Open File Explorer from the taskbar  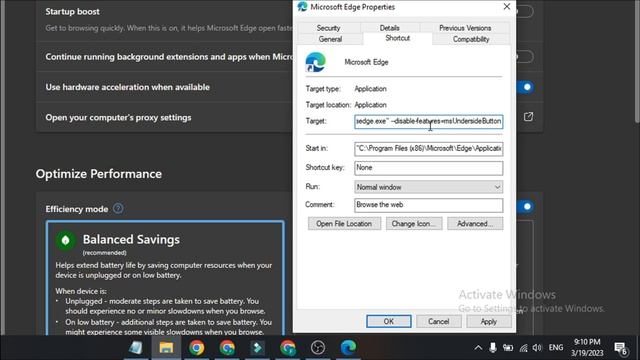pyautogui.click(x=166, y=348)
